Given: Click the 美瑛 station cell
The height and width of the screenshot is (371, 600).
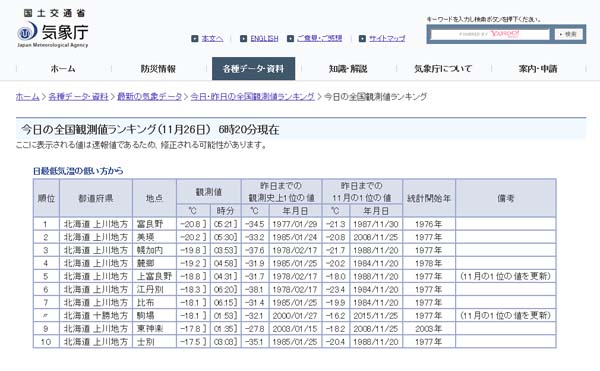Looking at the screenshot, I should pyautogui.click(x=154, y=237).
